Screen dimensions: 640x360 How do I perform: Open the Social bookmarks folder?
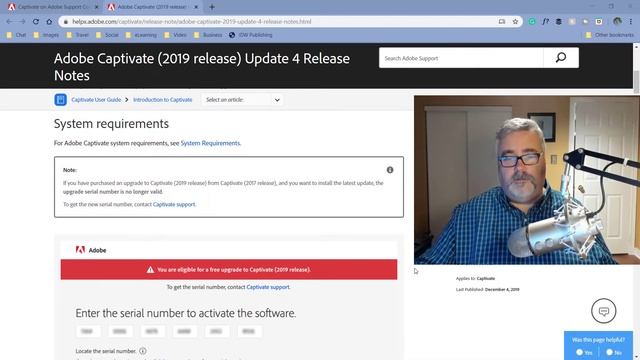pyautogui.click(x=107, y=35)
